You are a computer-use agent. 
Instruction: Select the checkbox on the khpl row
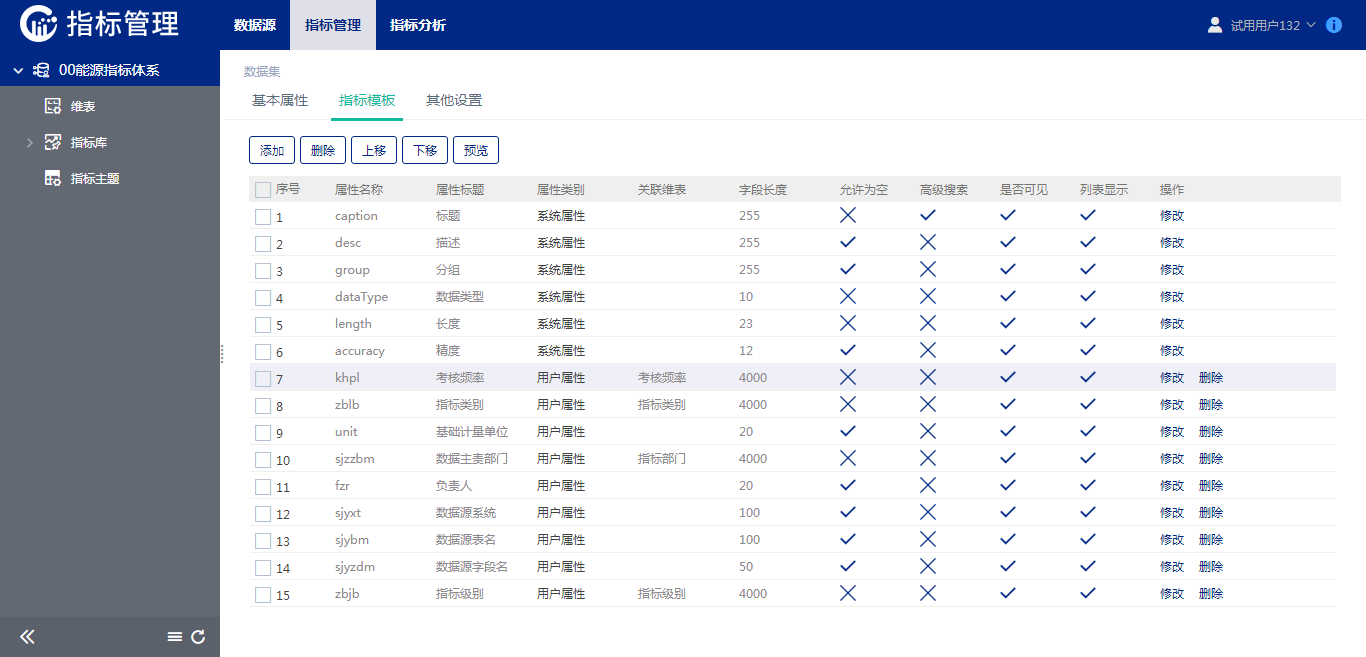coord(263,377)
